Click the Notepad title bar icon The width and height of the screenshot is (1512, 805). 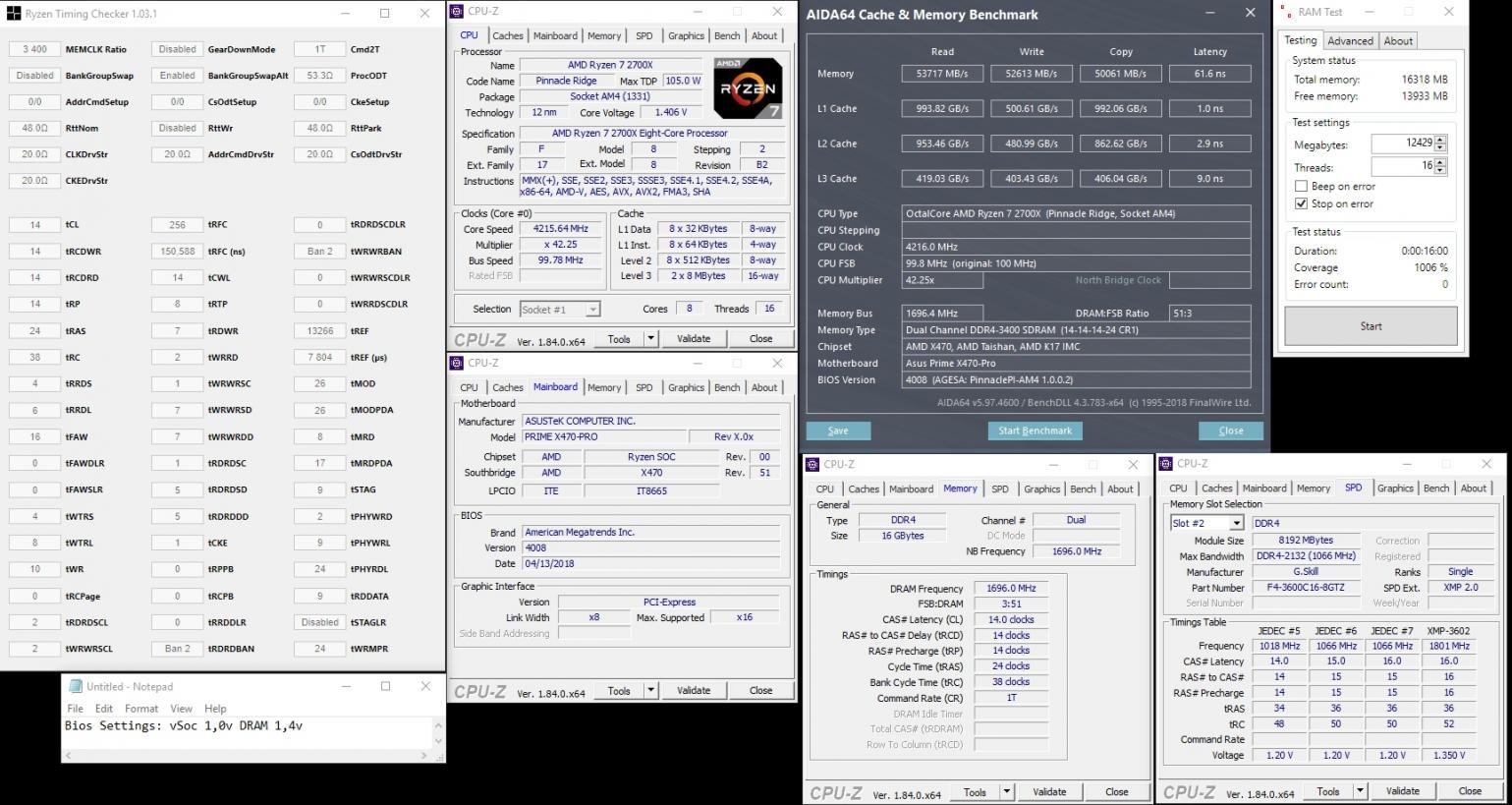[x=74, y=686]
